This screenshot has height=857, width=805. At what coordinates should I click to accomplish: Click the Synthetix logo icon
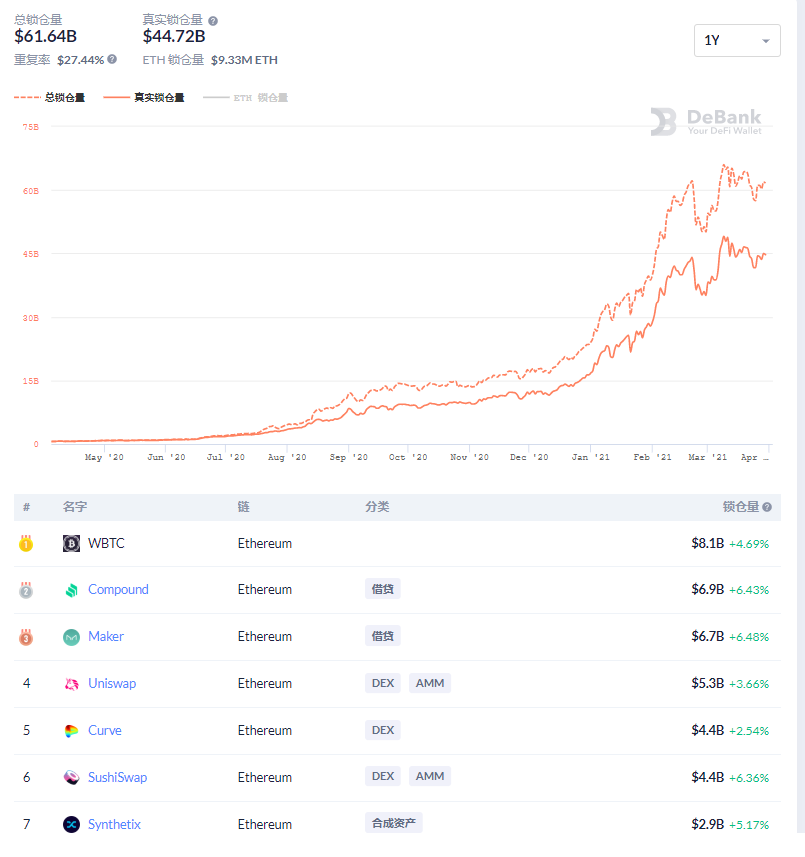[x=71, y=824]
